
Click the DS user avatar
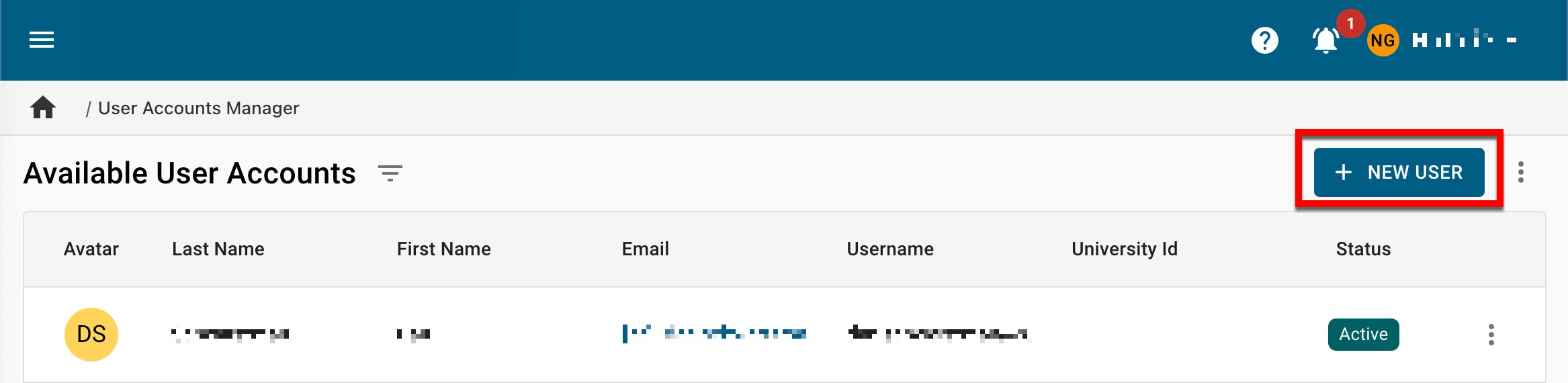91,334
